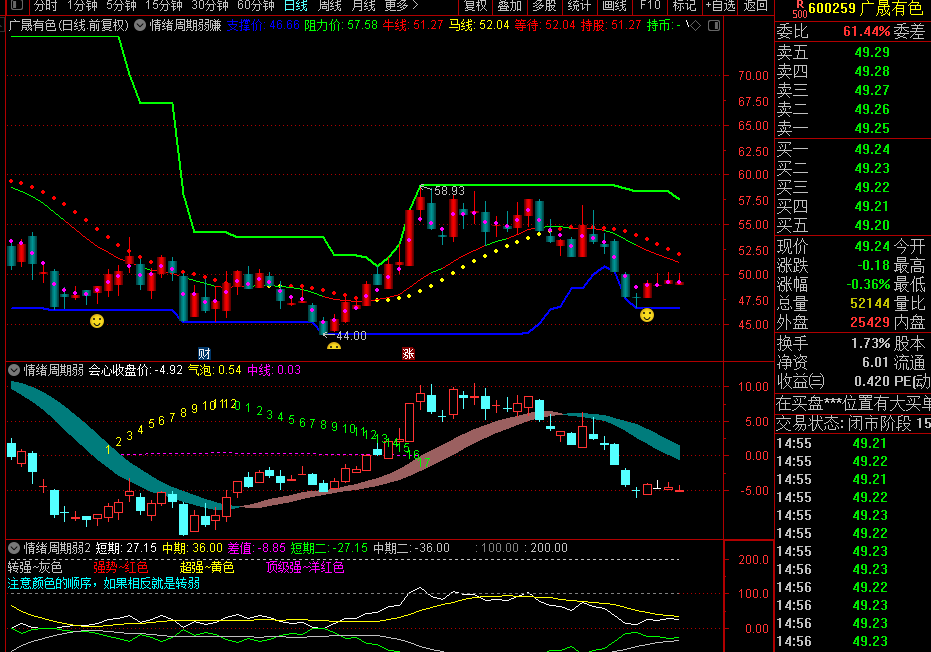Open the 更多 periods dropdown
Image resolution: width=931 pixels, height=652 pixels.
(401, 5)
